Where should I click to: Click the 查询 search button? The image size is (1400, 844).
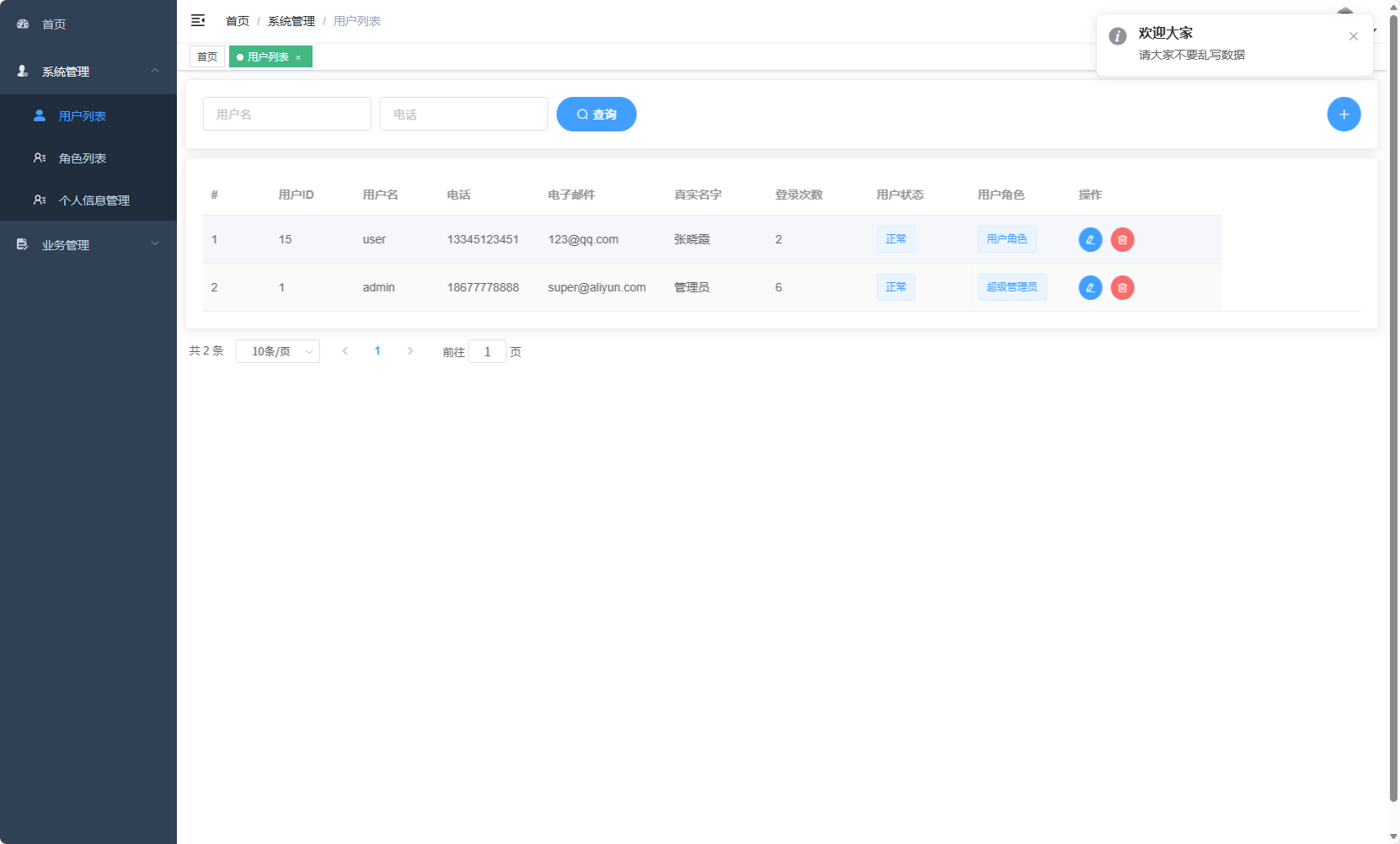click(x=596, y=115)
